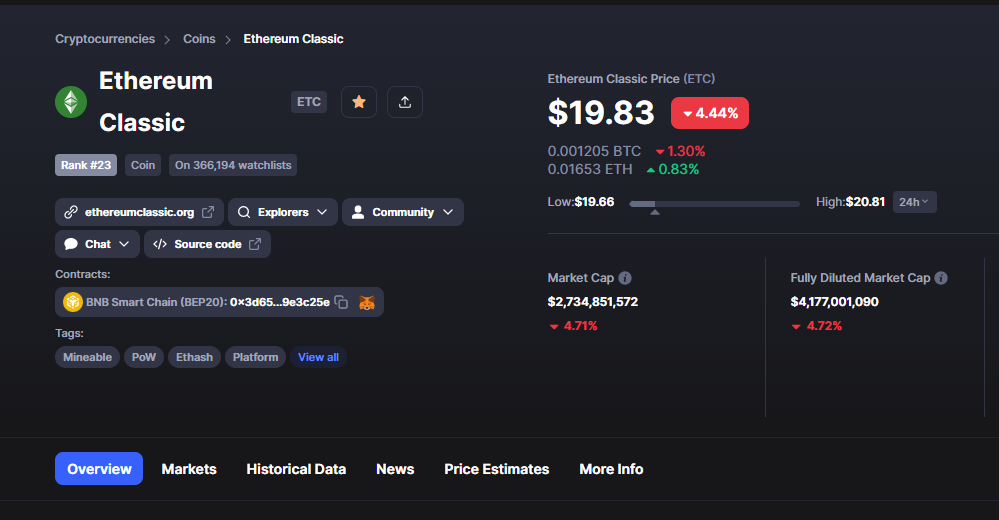This screenshot has height=520, width=999.
Task: Switch to the Markets tab
Action: 189,469
